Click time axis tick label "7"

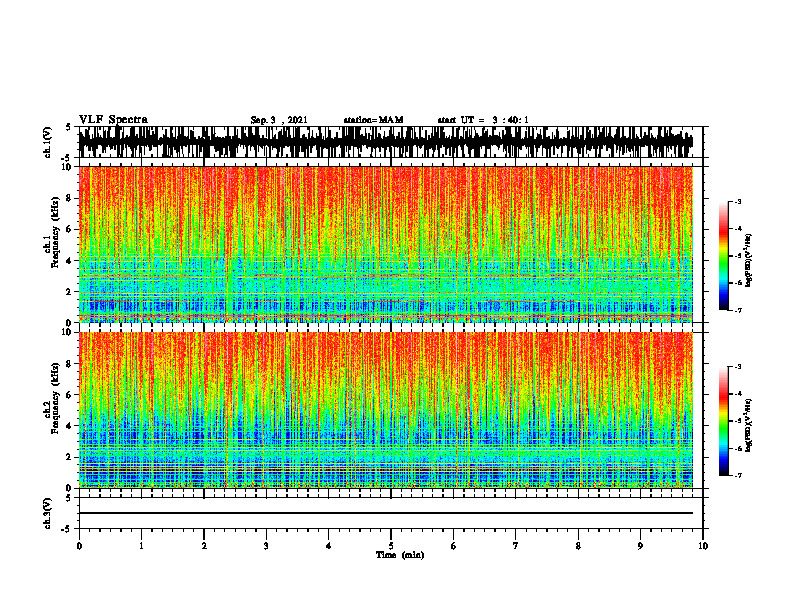516,546
